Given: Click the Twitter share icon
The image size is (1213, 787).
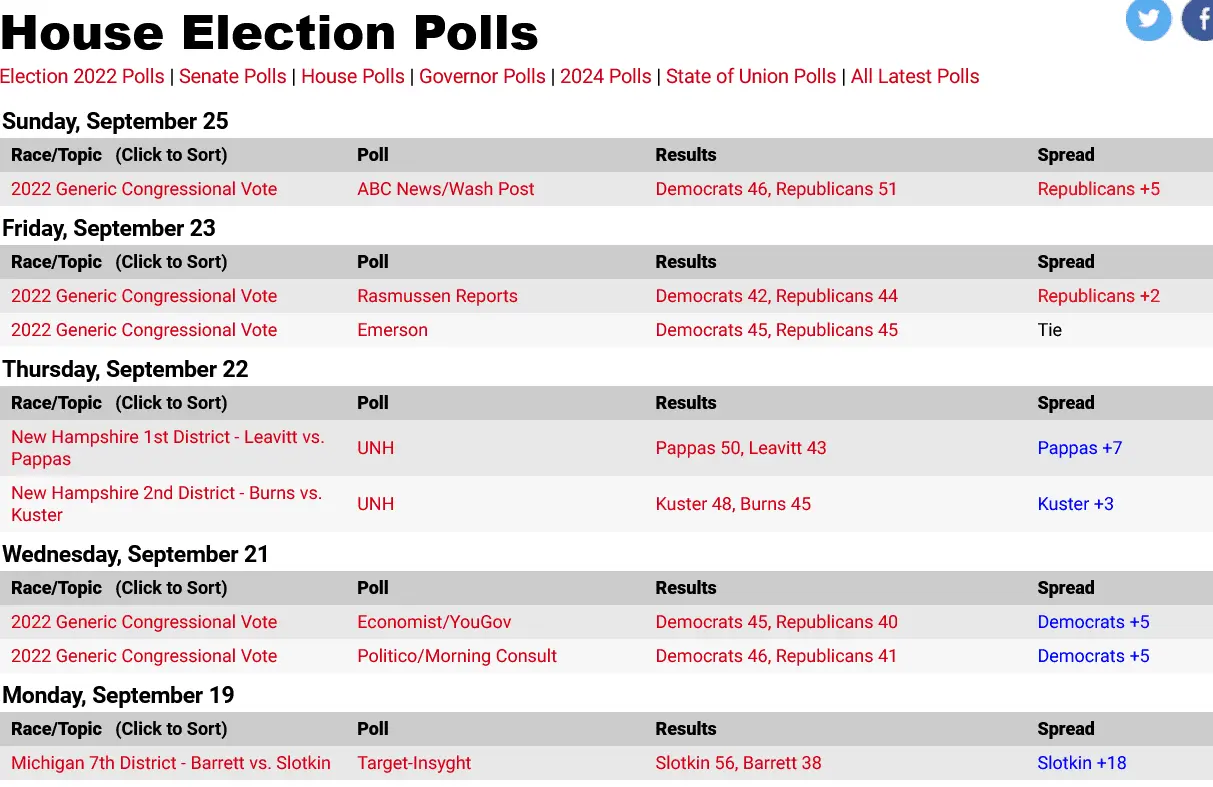Looking at the screenshot, I should click(x=1148, y=19).
